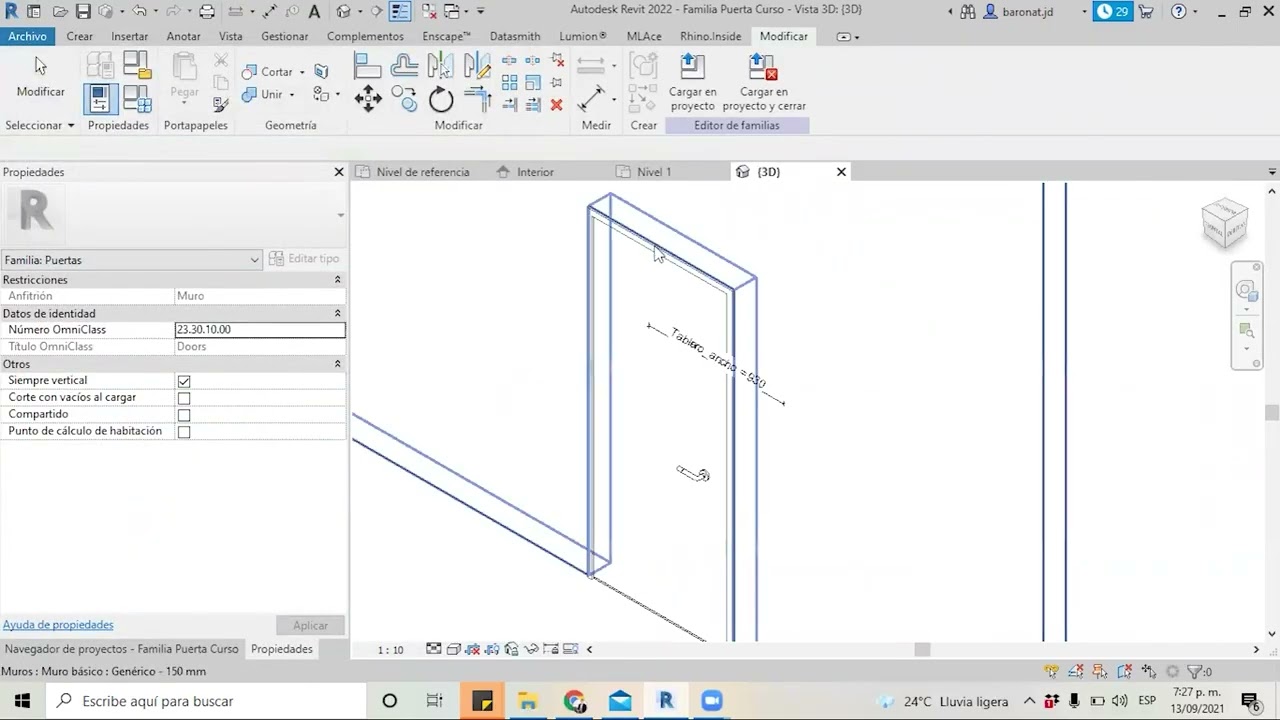Screen dimensions: 1280x720
Task: Click the Array tool icon
Action: 510,83
